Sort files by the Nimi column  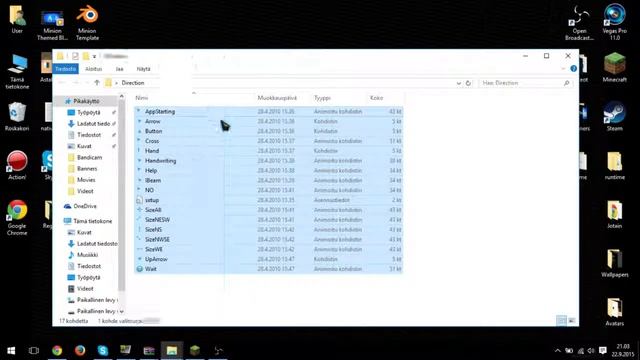tap(142, 98)
